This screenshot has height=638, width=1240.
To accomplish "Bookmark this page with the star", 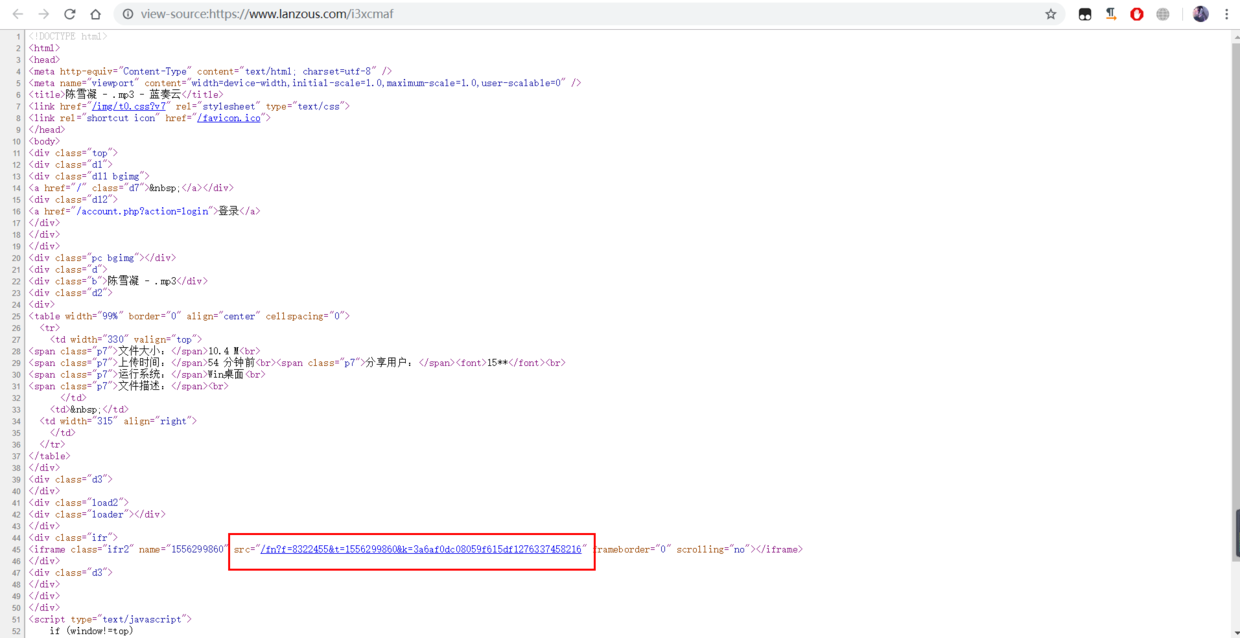I will pos(1051,14).
